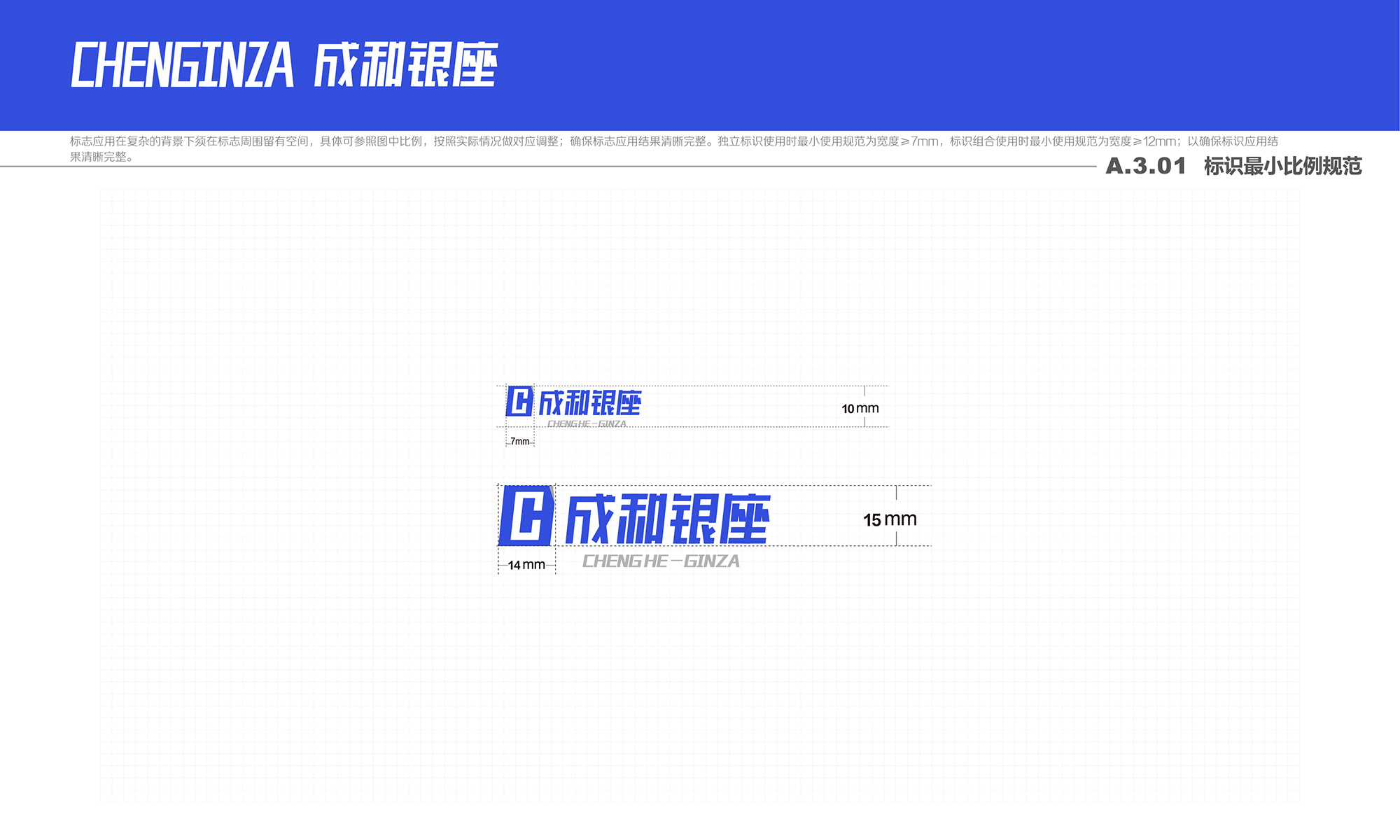Click the large blue 成和银座 logo text

pos(668,519)
